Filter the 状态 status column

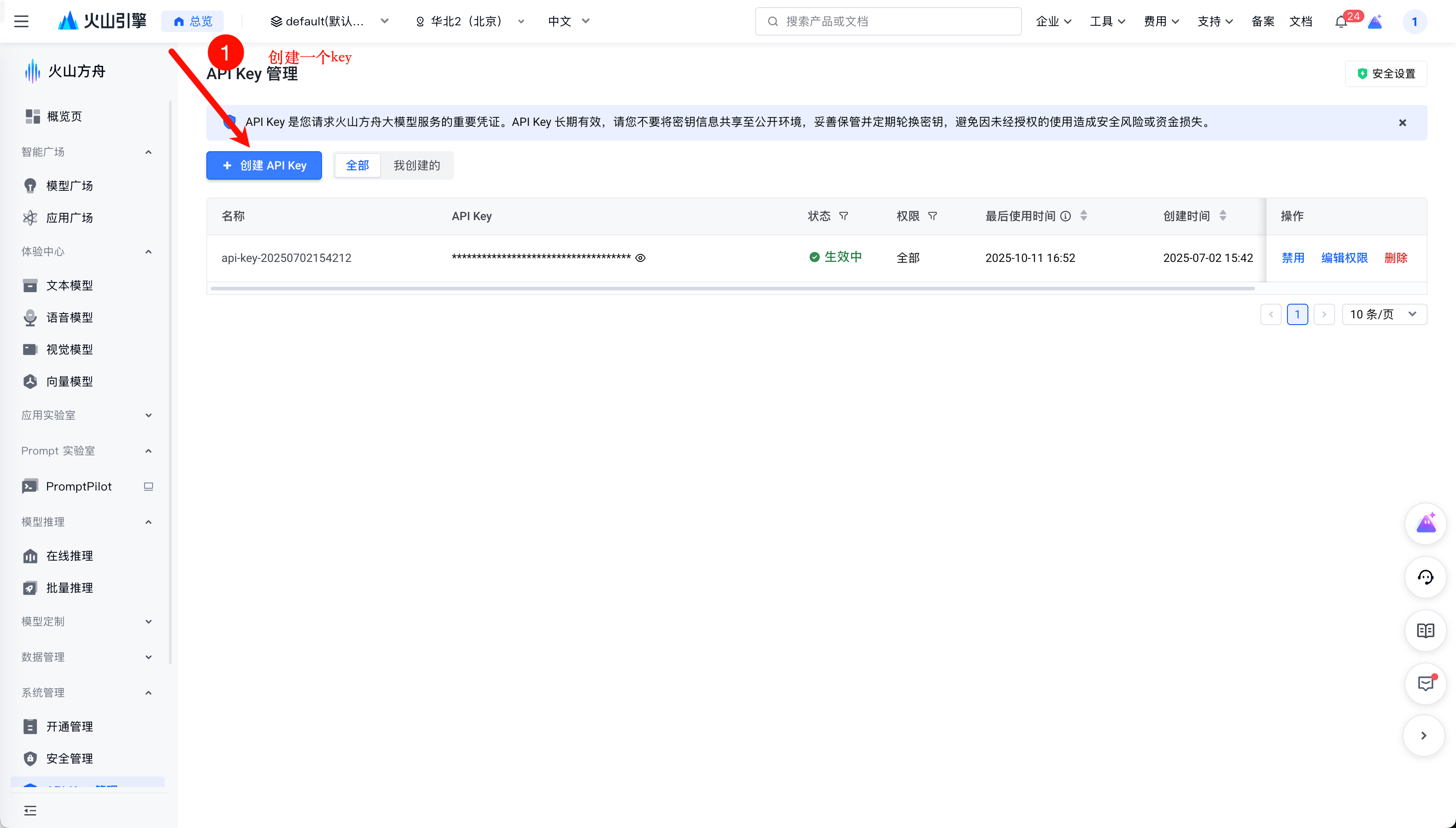(844, 216)
